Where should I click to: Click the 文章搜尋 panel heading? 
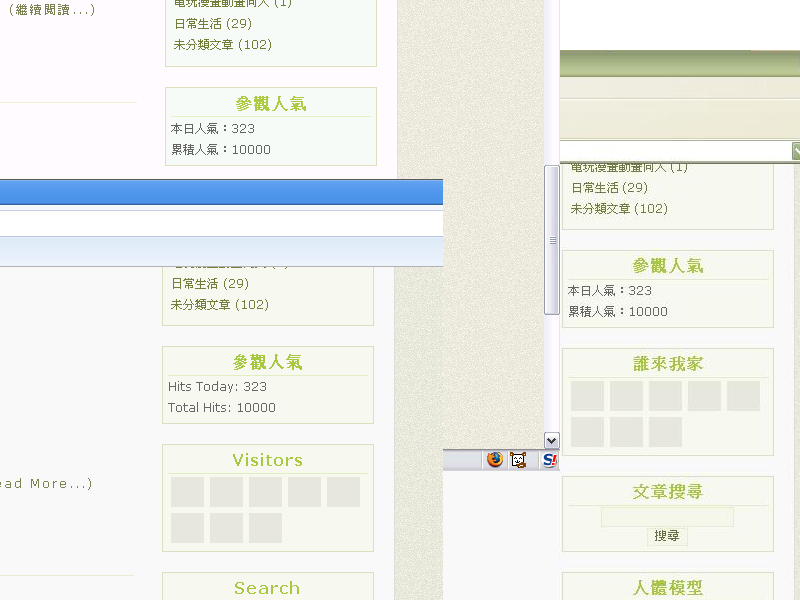tap(668, 492)
